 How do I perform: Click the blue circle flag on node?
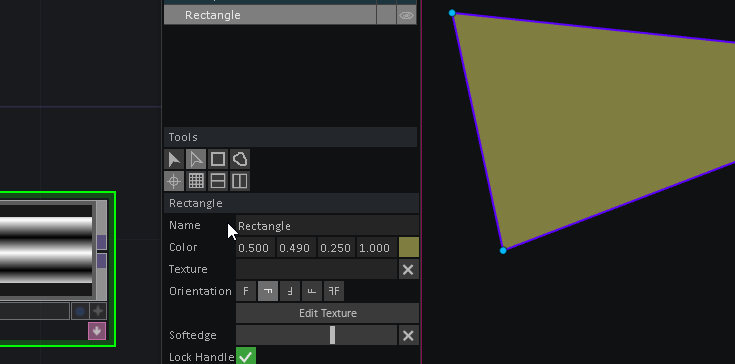[80, 311]
